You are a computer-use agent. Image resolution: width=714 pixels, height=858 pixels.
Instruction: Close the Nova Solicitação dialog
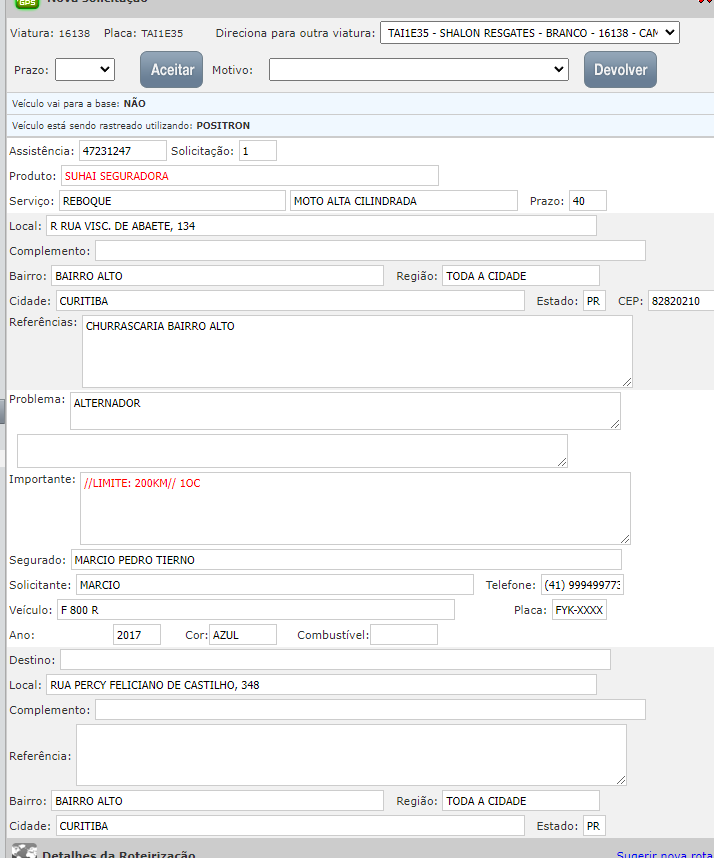point(708,3)
